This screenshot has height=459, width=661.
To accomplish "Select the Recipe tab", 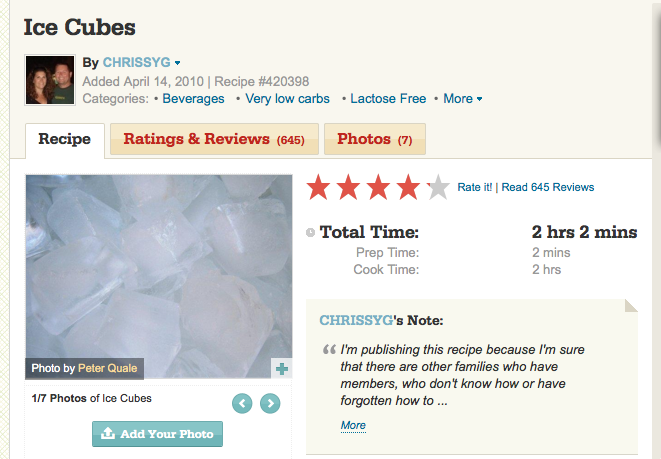I will (x=64, y=139).
